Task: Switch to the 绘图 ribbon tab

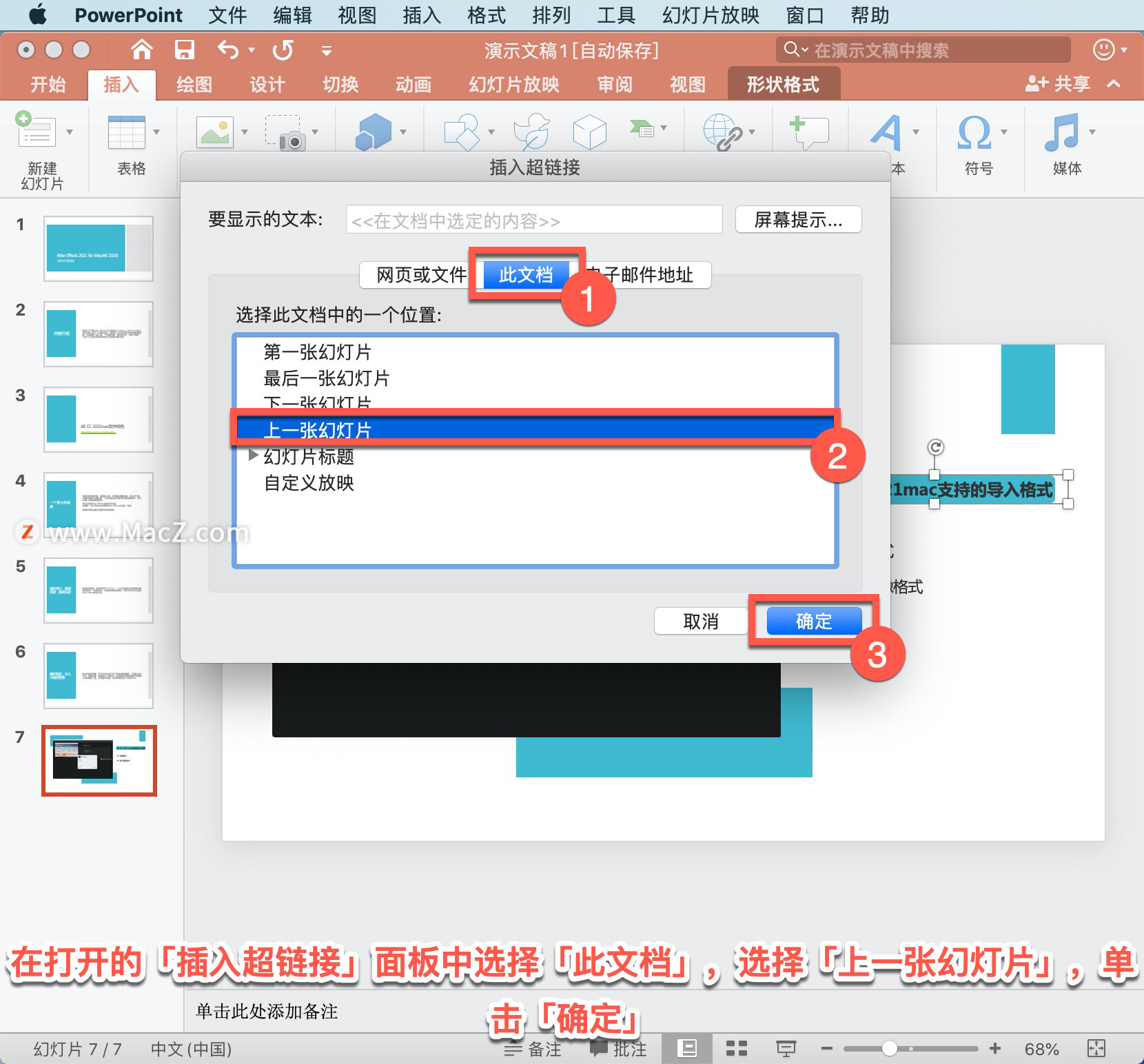Action: (194, 85)
